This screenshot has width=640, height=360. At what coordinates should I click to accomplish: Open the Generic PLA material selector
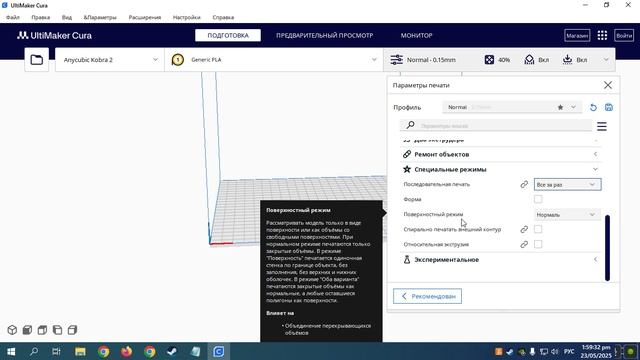(274, 60)
